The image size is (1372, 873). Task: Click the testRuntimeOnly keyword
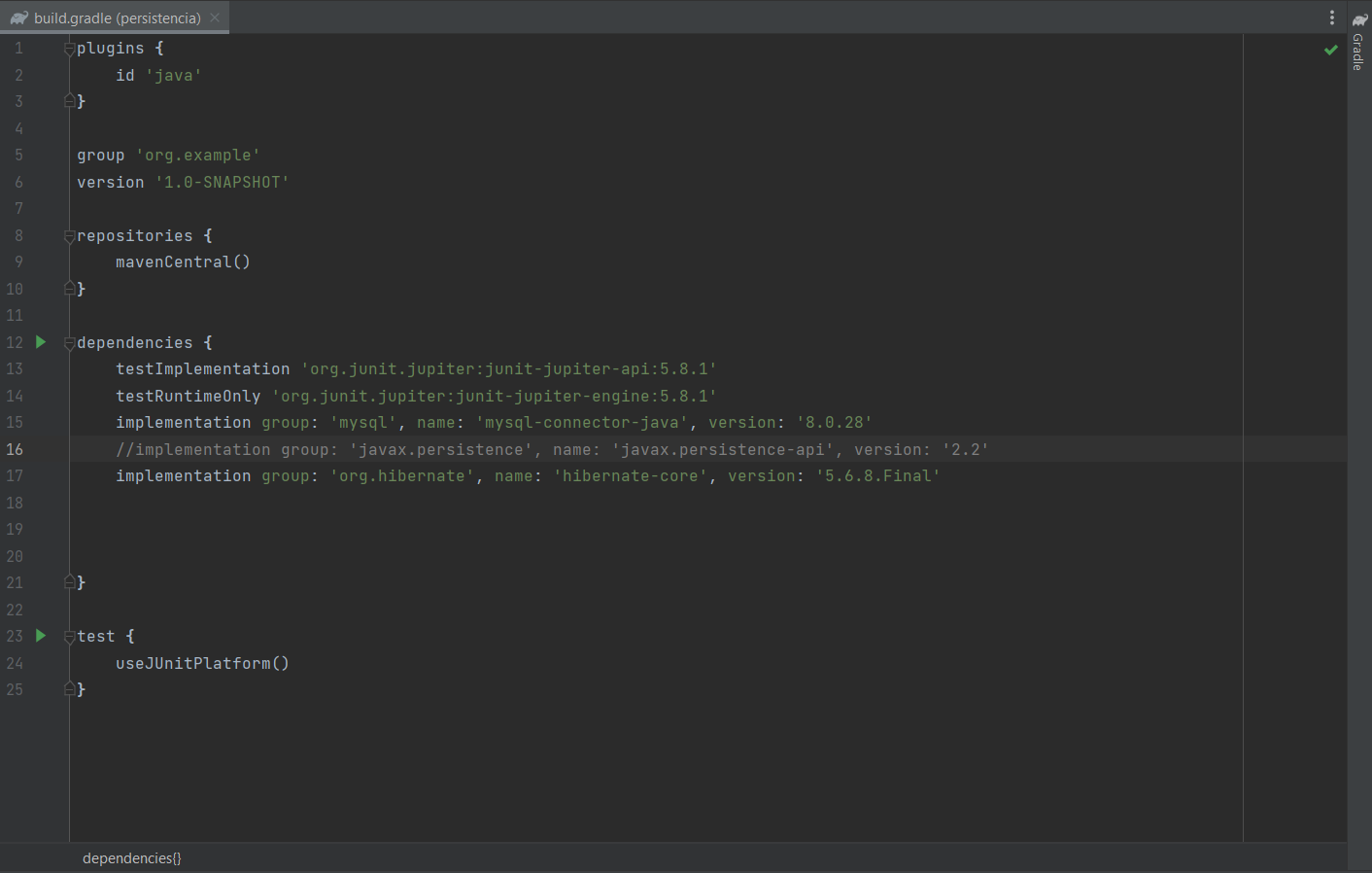(189, 396)
